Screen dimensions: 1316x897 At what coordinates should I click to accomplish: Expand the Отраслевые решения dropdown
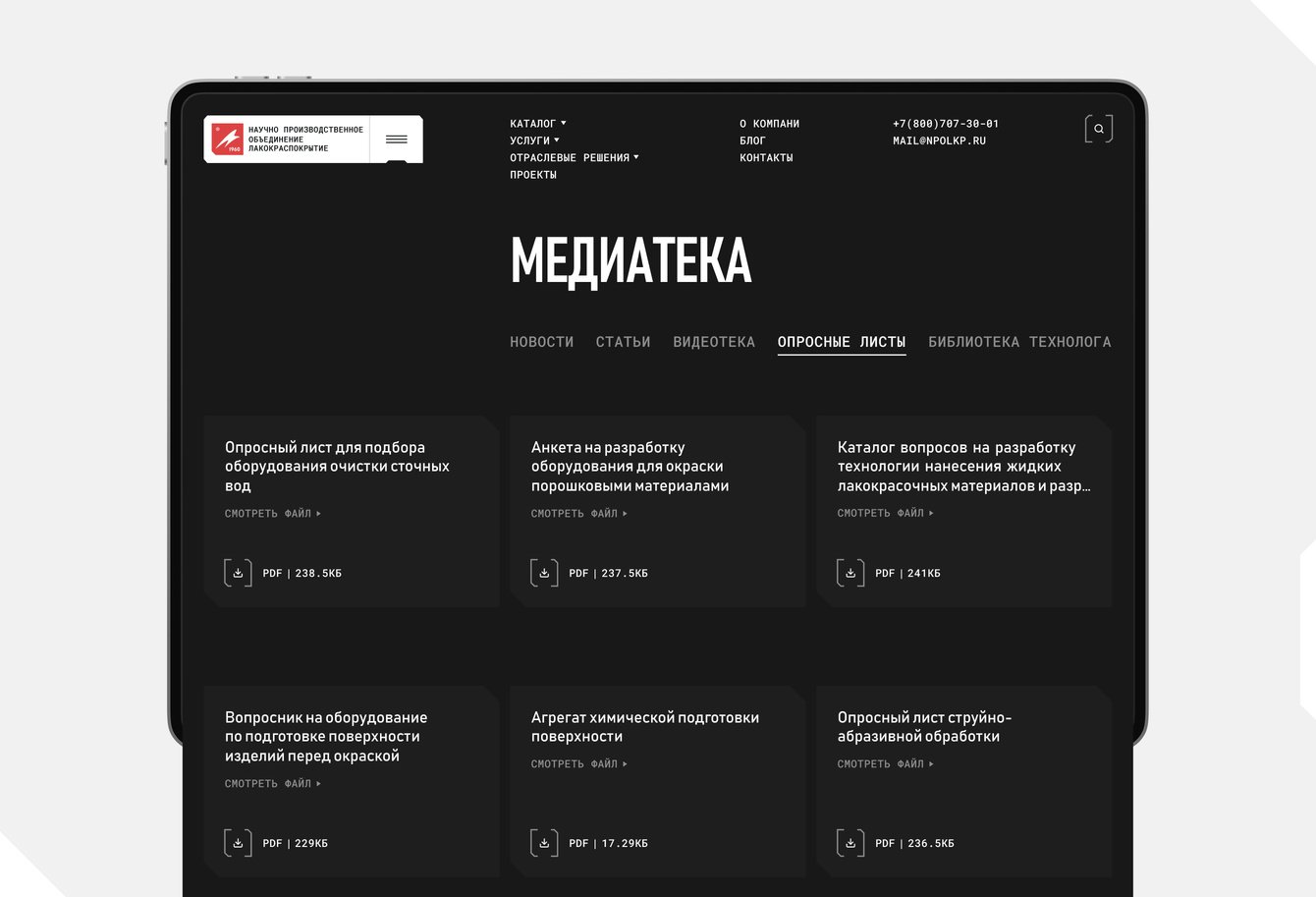coord(575,157)
